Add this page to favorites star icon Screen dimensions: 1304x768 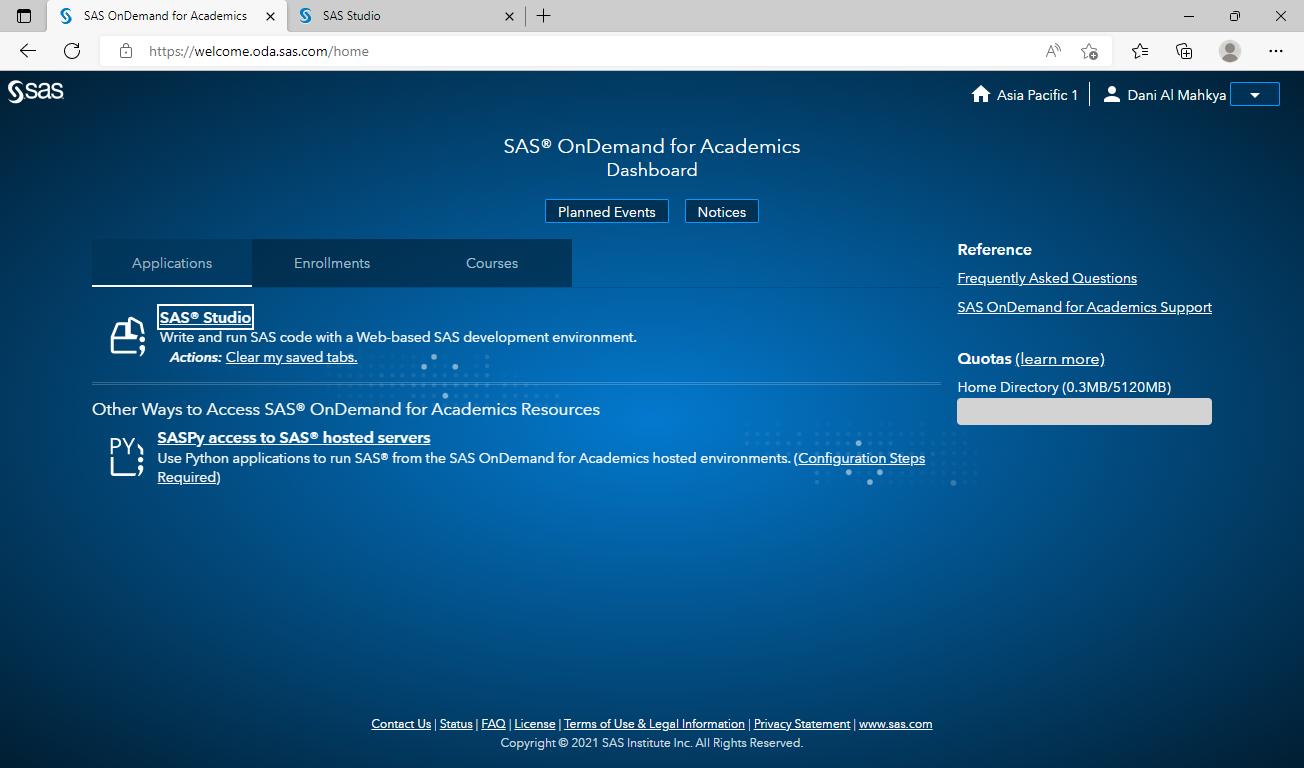tap(1089, 51)
